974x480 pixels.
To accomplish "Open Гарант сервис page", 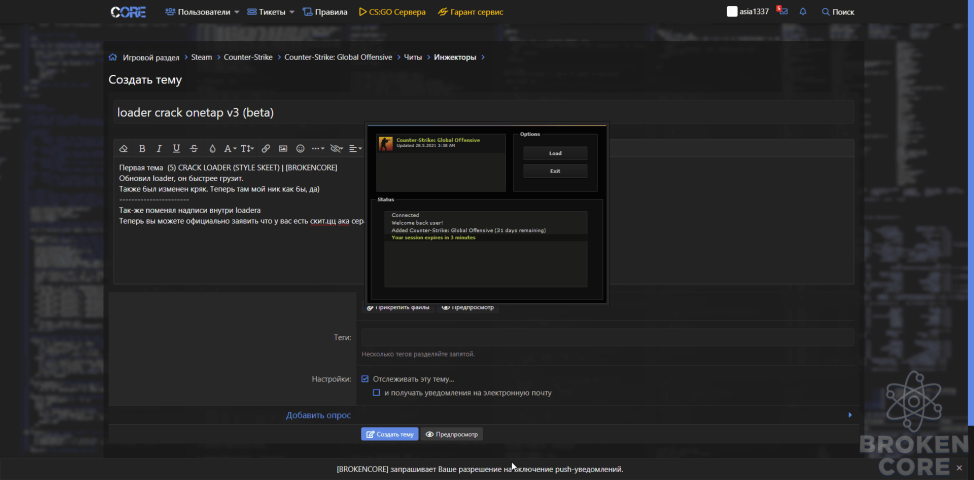I will pyautogui.click(x=471, y=12).
